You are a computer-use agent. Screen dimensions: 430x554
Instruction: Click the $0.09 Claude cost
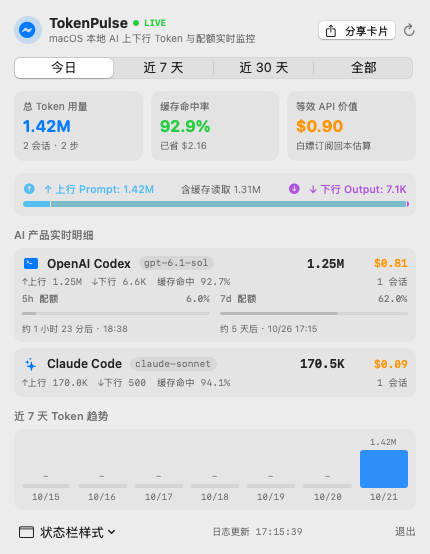(x=391, y=364)
